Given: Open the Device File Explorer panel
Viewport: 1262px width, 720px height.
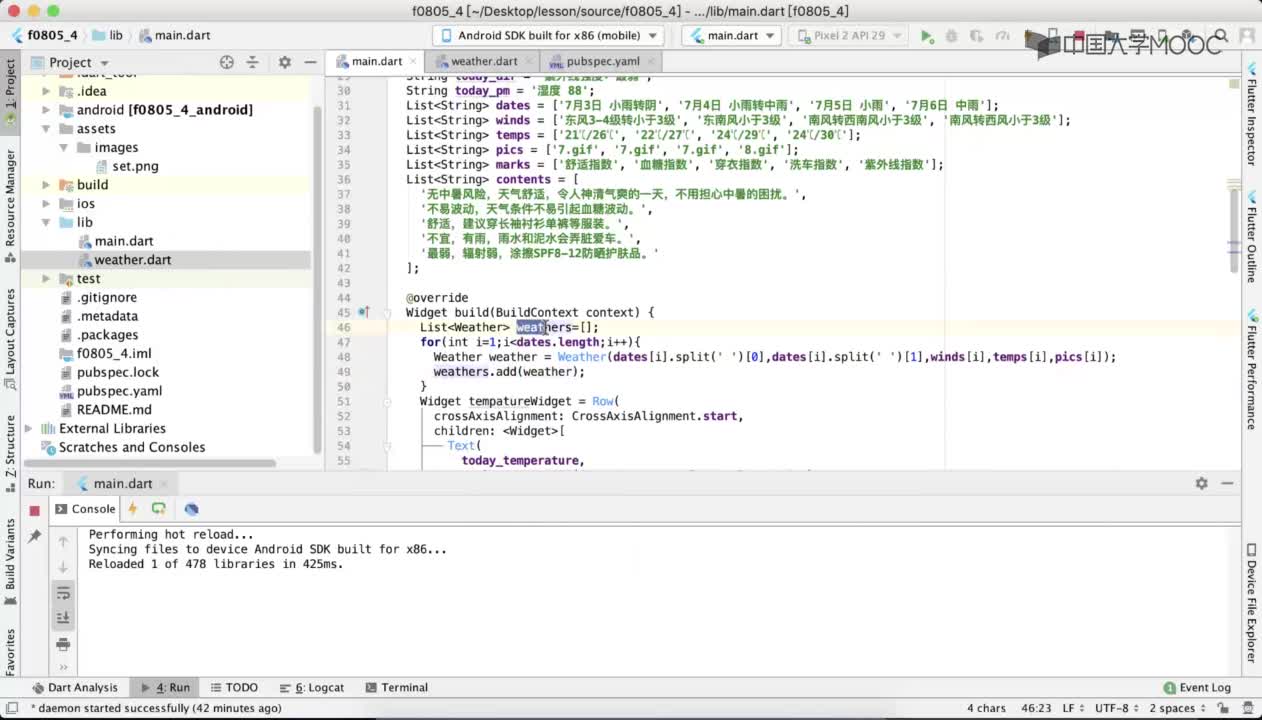Looking at the screenshot, I should [1251, 603].
